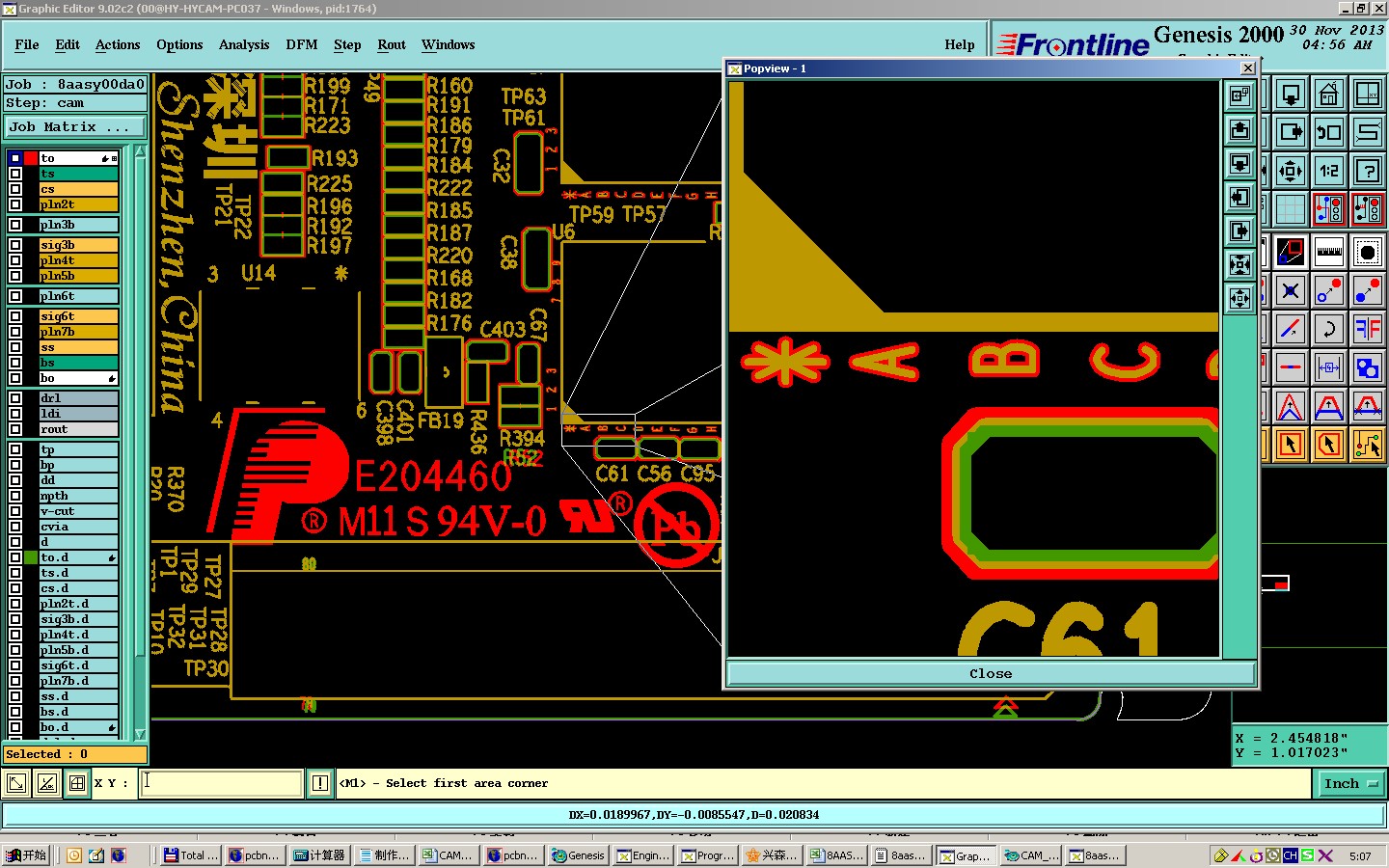
Task: Click the red net traffic-light icon
Action: tap(1368, 208)
